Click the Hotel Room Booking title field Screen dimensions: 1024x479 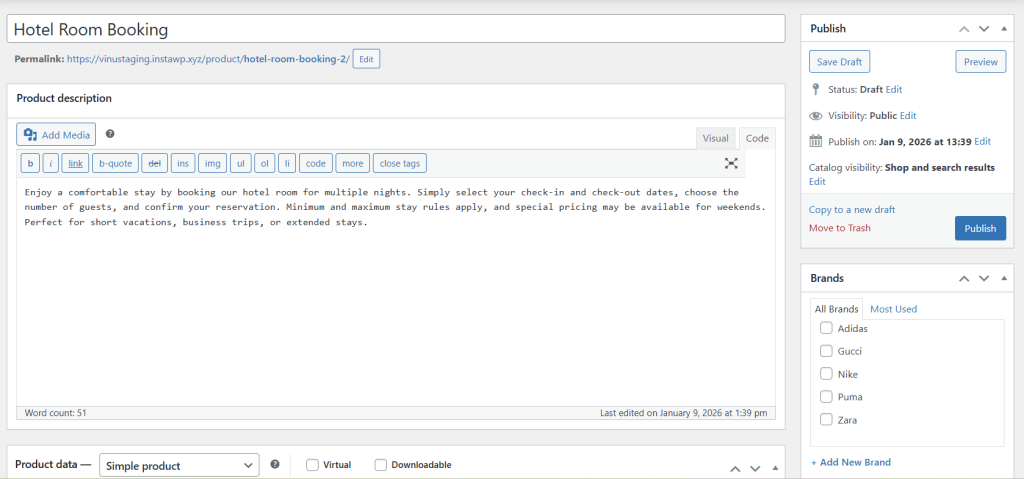pos(396,29)
